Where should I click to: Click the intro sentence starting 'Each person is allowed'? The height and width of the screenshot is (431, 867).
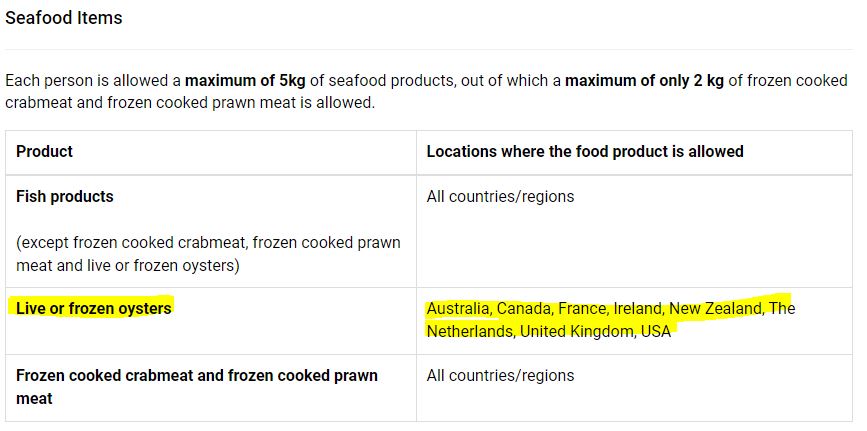[x=426, y=92]
